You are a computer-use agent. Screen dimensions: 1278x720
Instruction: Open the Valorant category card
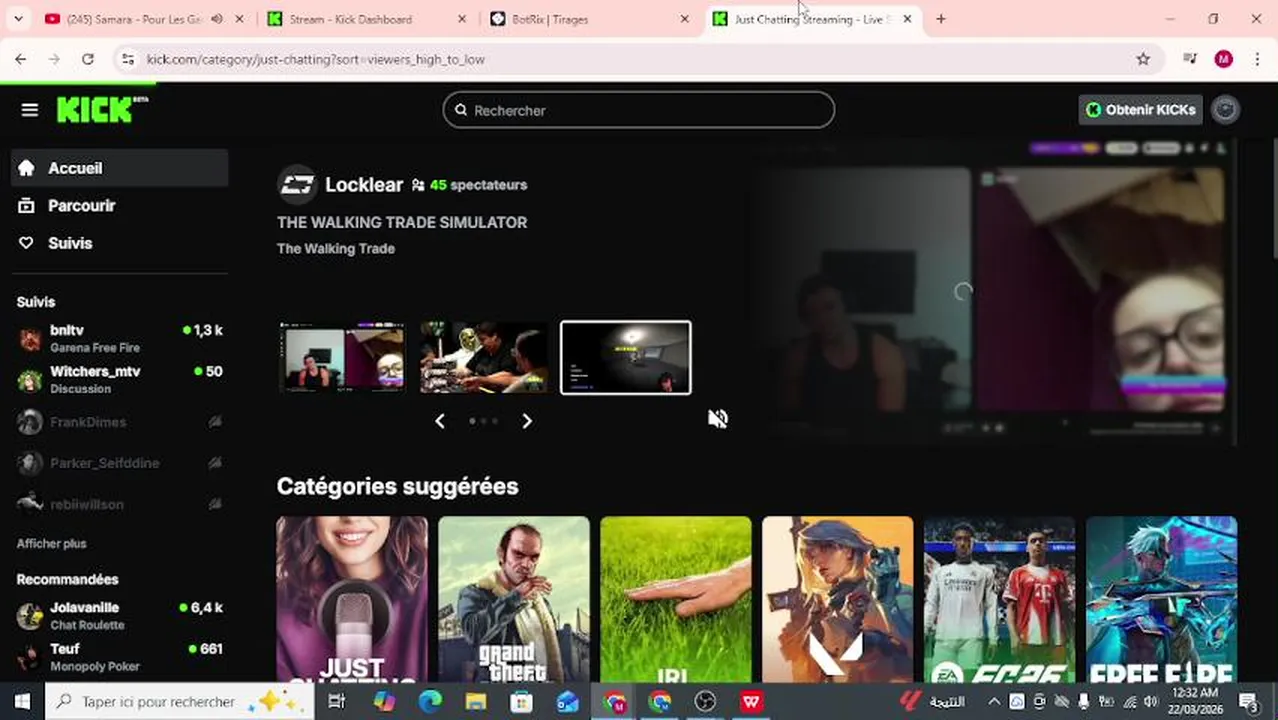click(838, 599)
